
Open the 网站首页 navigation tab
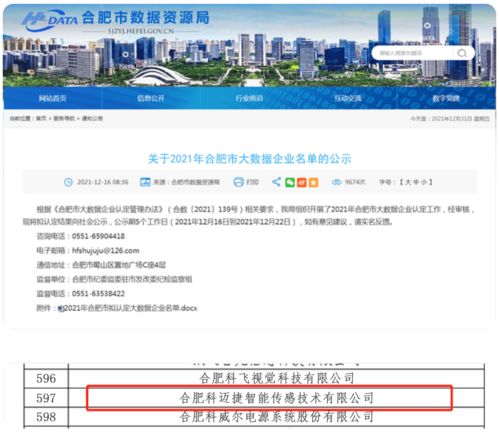(52, 98)
